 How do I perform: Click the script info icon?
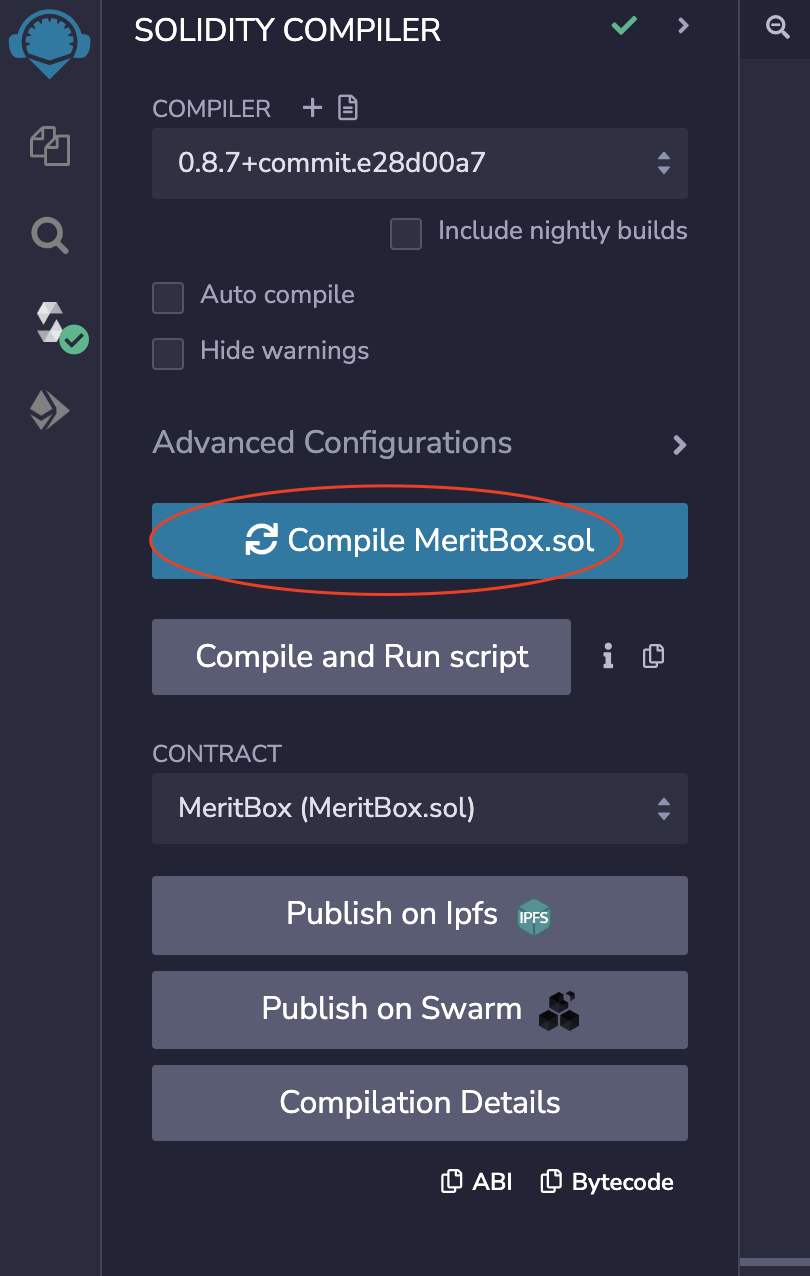607,656
